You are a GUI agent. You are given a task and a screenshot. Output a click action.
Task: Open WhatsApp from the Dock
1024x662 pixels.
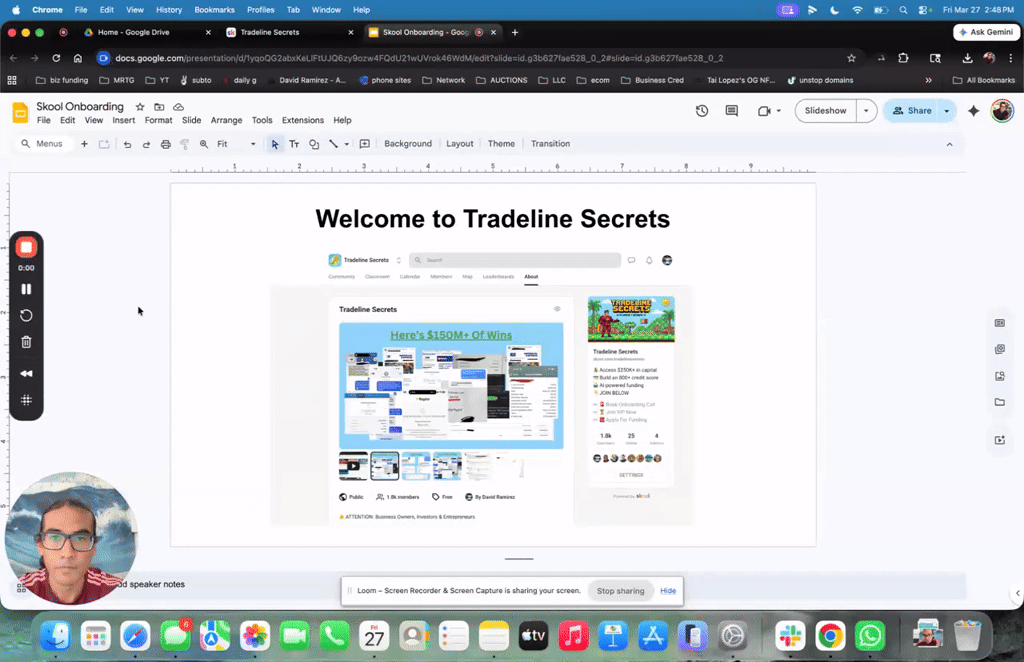click(870, 635)
